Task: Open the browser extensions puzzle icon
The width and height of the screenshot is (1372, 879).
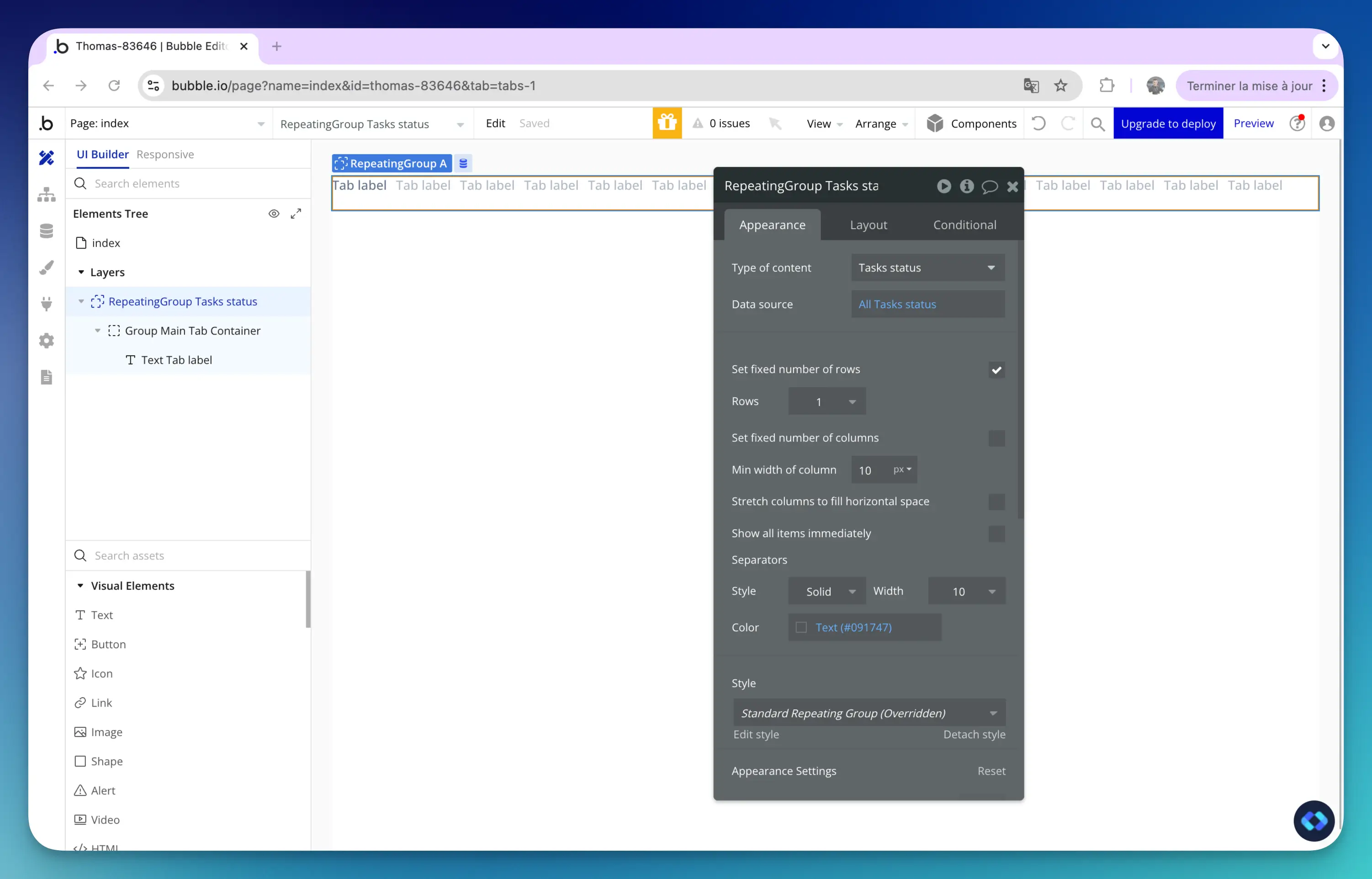Action: 1107,85
